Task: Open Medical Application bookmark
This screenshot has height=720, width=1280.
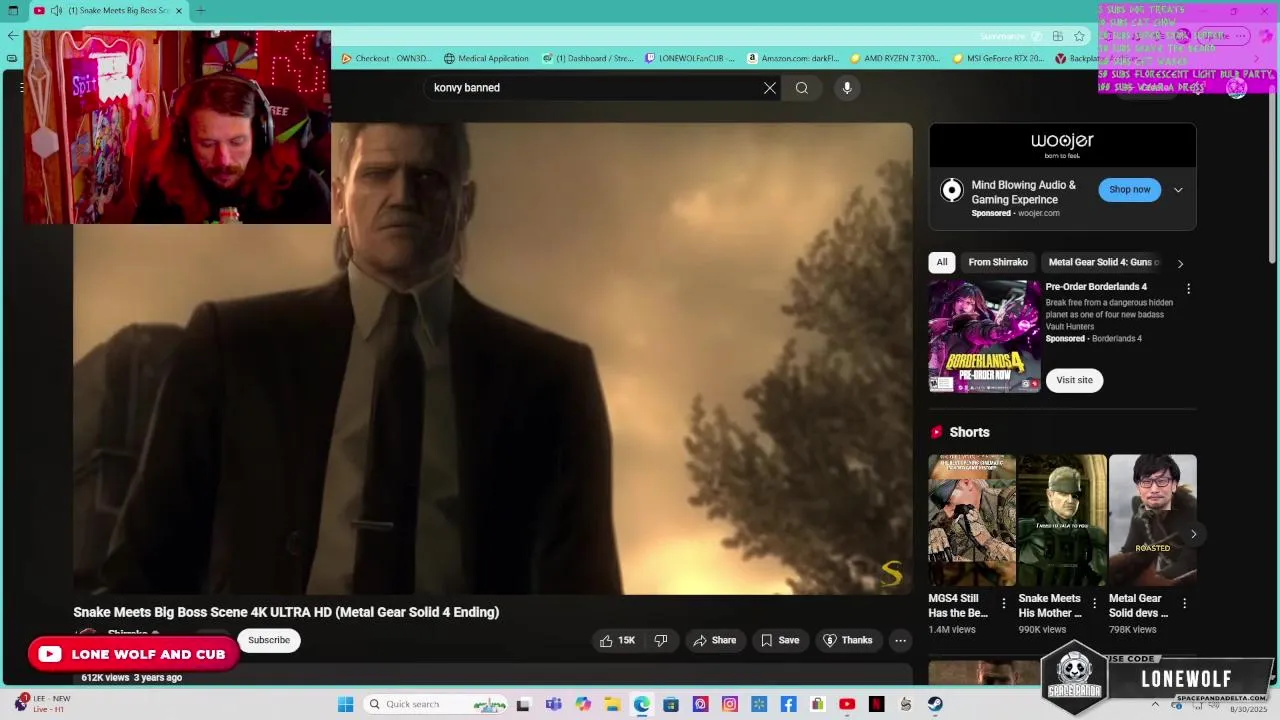Action: coord(486,58)
